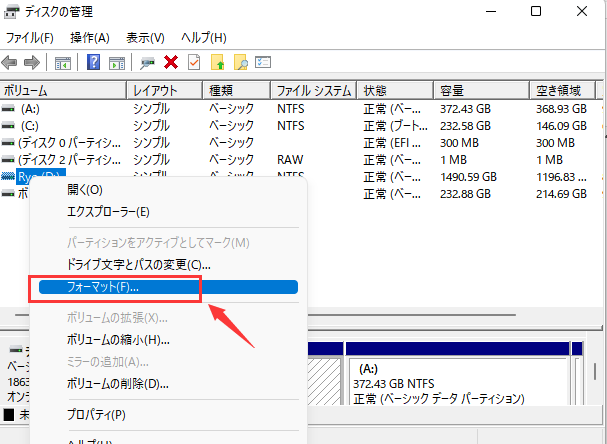
Task: Click the NTFS cell in (C:) row
Action: coord(291,126)
